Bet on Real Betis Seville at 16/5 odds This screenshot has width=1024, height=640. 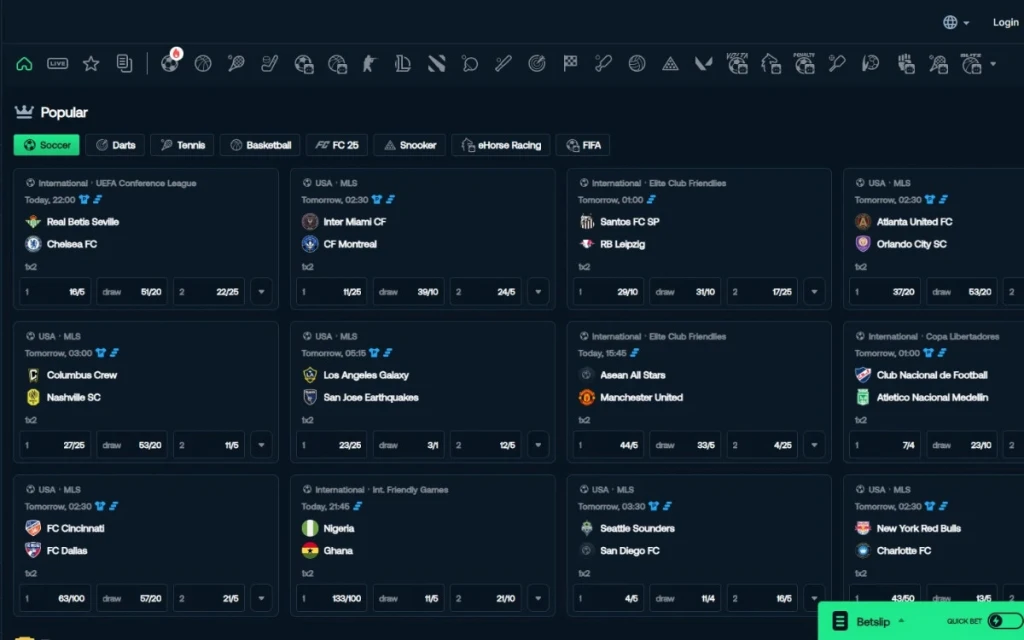54,291
